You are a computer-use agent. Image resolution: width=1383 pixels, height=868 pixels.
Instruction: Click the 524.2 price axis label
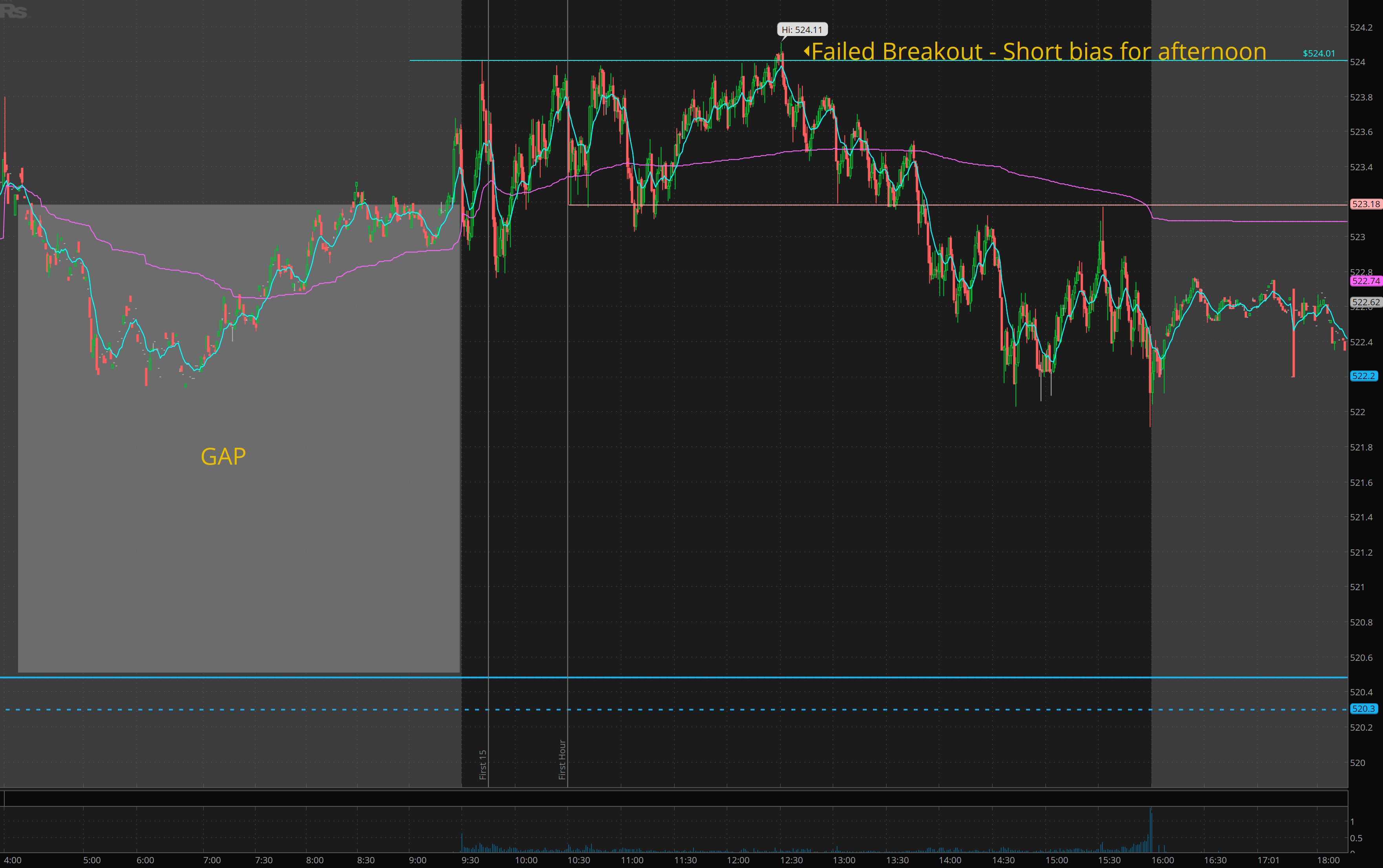pos(1361,27)
